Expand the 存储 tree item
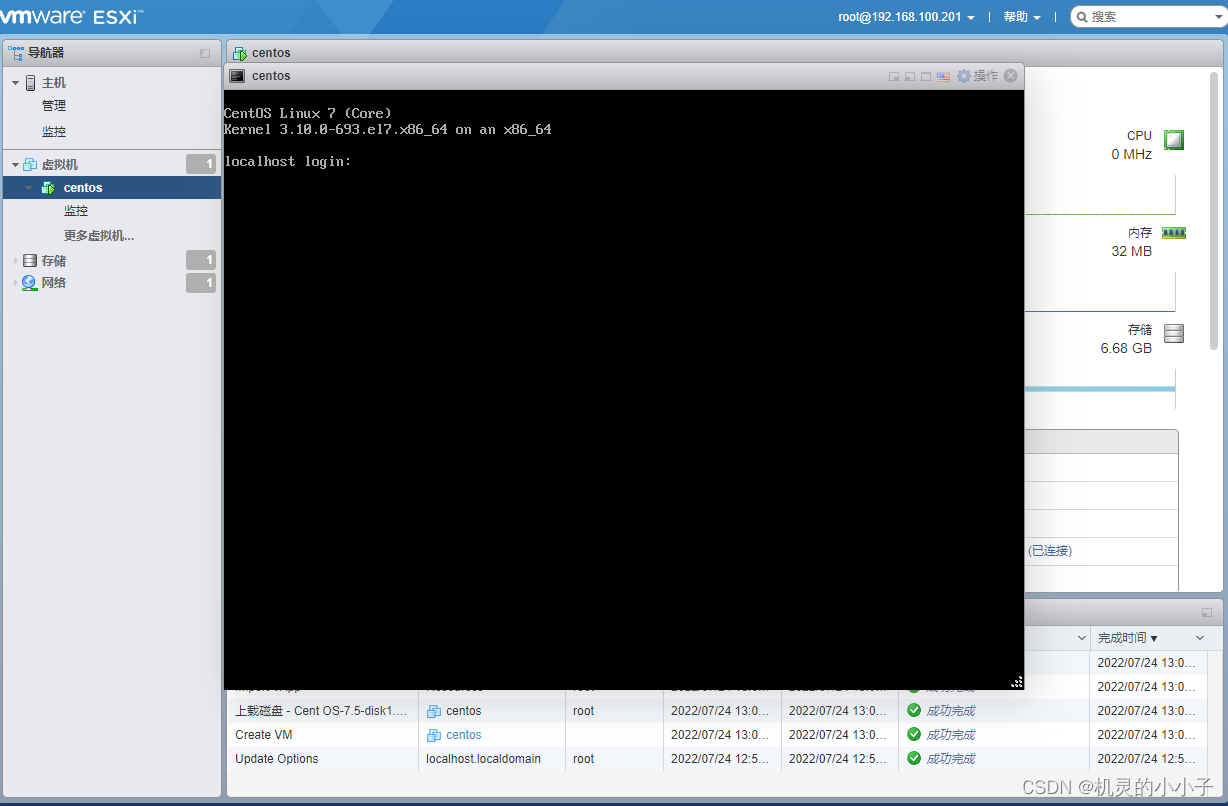The width and height of the screenshot is (1228, 806). pyautogui.click(x=14, y=260)
